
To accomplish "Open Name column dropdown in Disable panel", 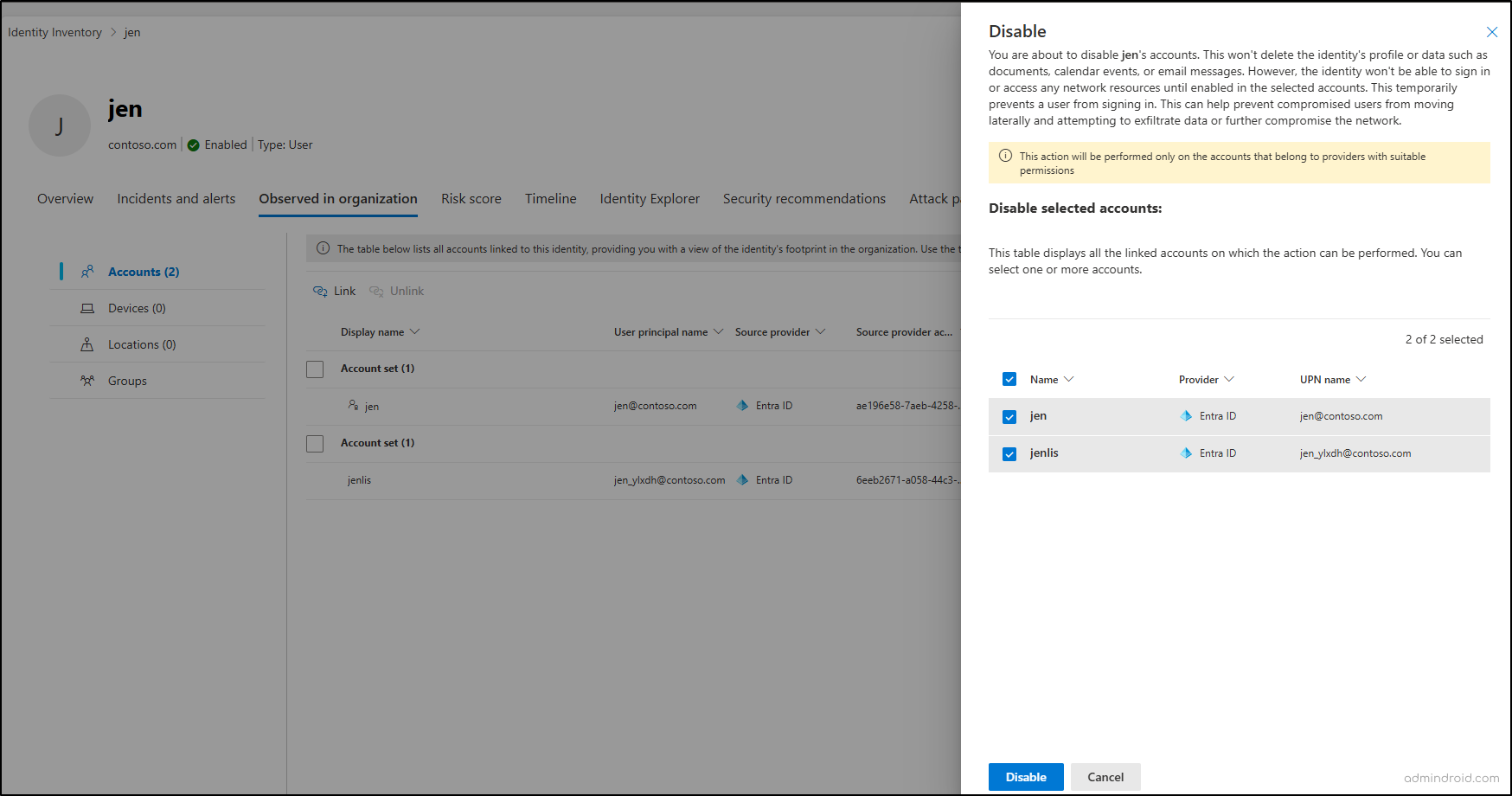I will coord(1069,379).
